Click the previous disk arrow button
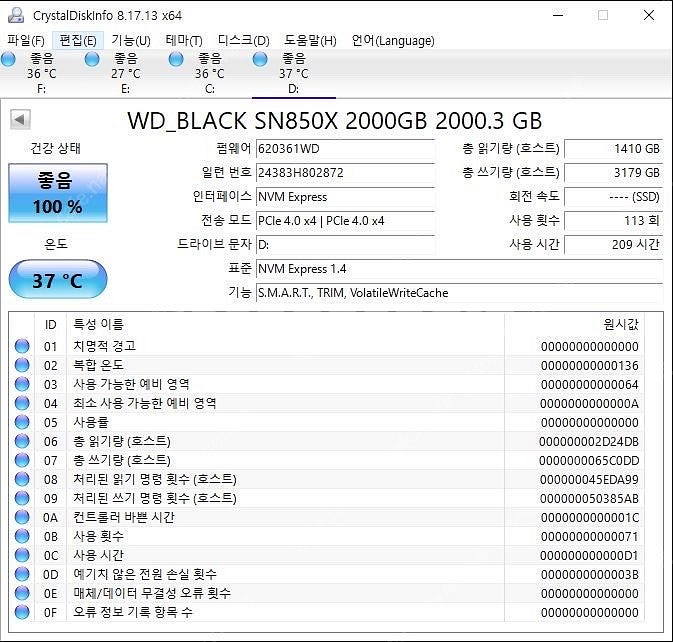 (20, 120)
